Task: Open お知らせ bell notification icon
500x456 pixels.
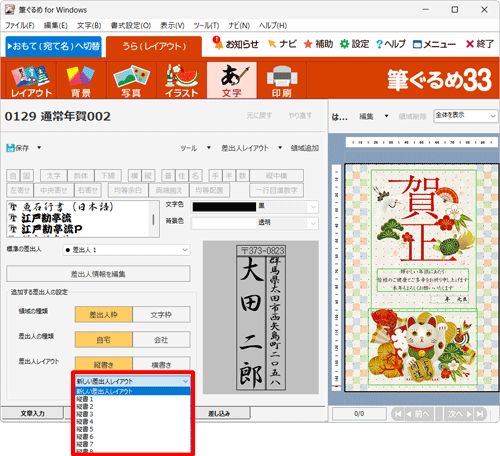Action: (x=218, y=43)
